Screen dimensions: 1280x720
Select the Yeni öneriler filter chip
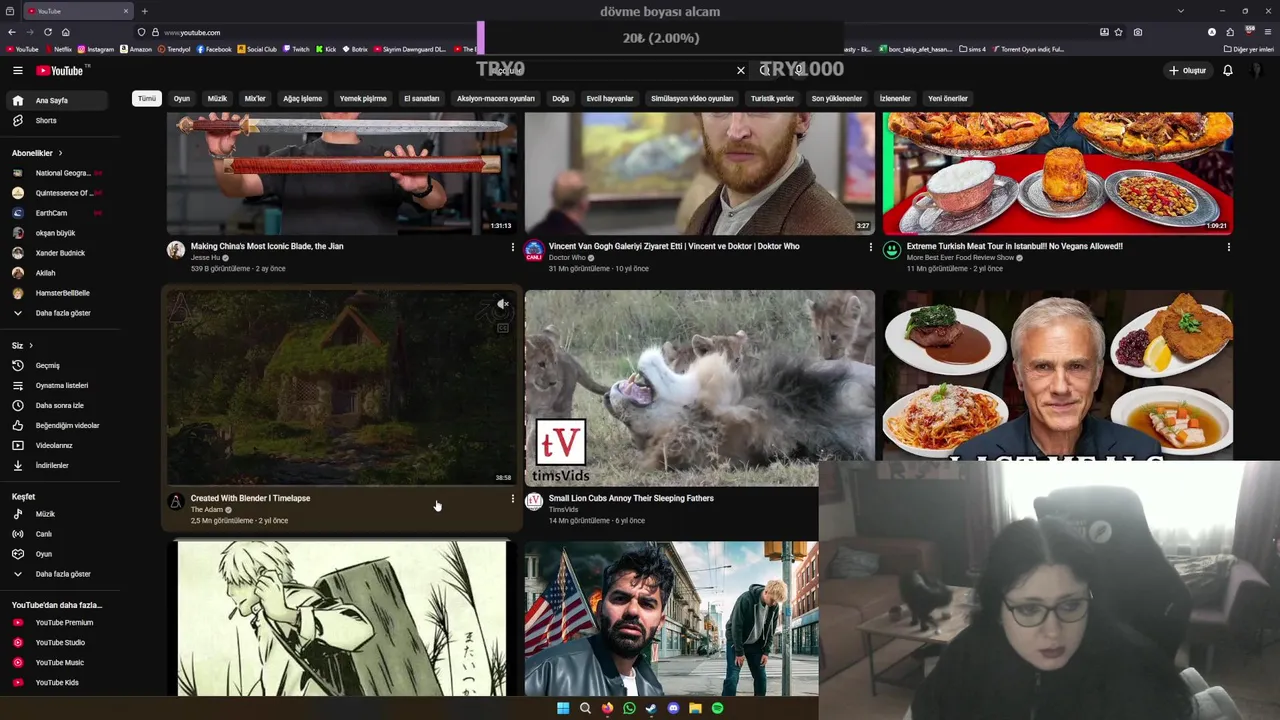click(x=948, y=99)
